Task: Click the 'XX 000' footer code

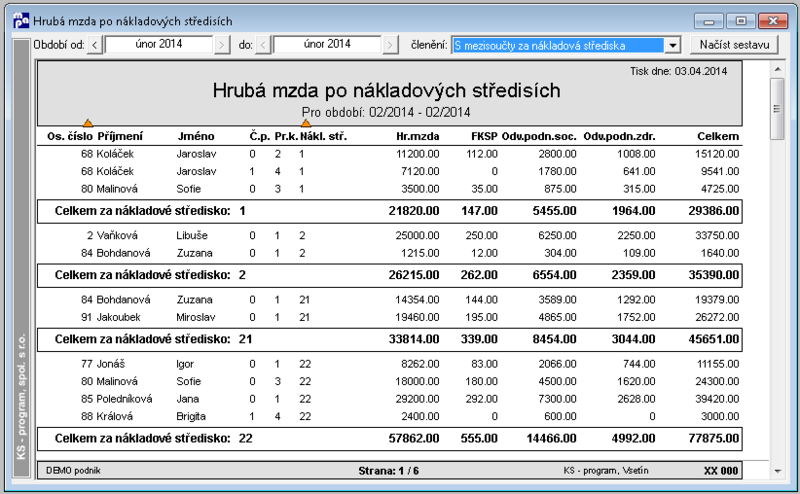Action: click(721, 471)
